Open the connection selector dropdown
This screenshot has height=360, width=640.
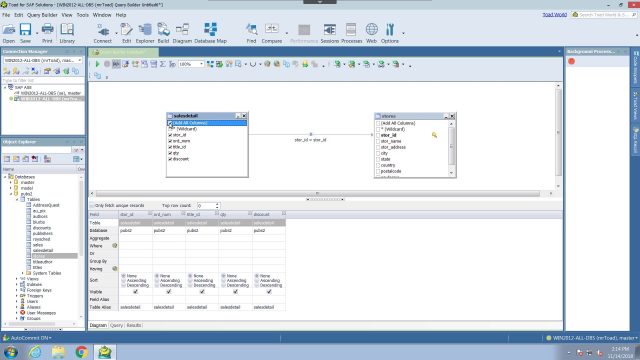(x=80, y=60)
